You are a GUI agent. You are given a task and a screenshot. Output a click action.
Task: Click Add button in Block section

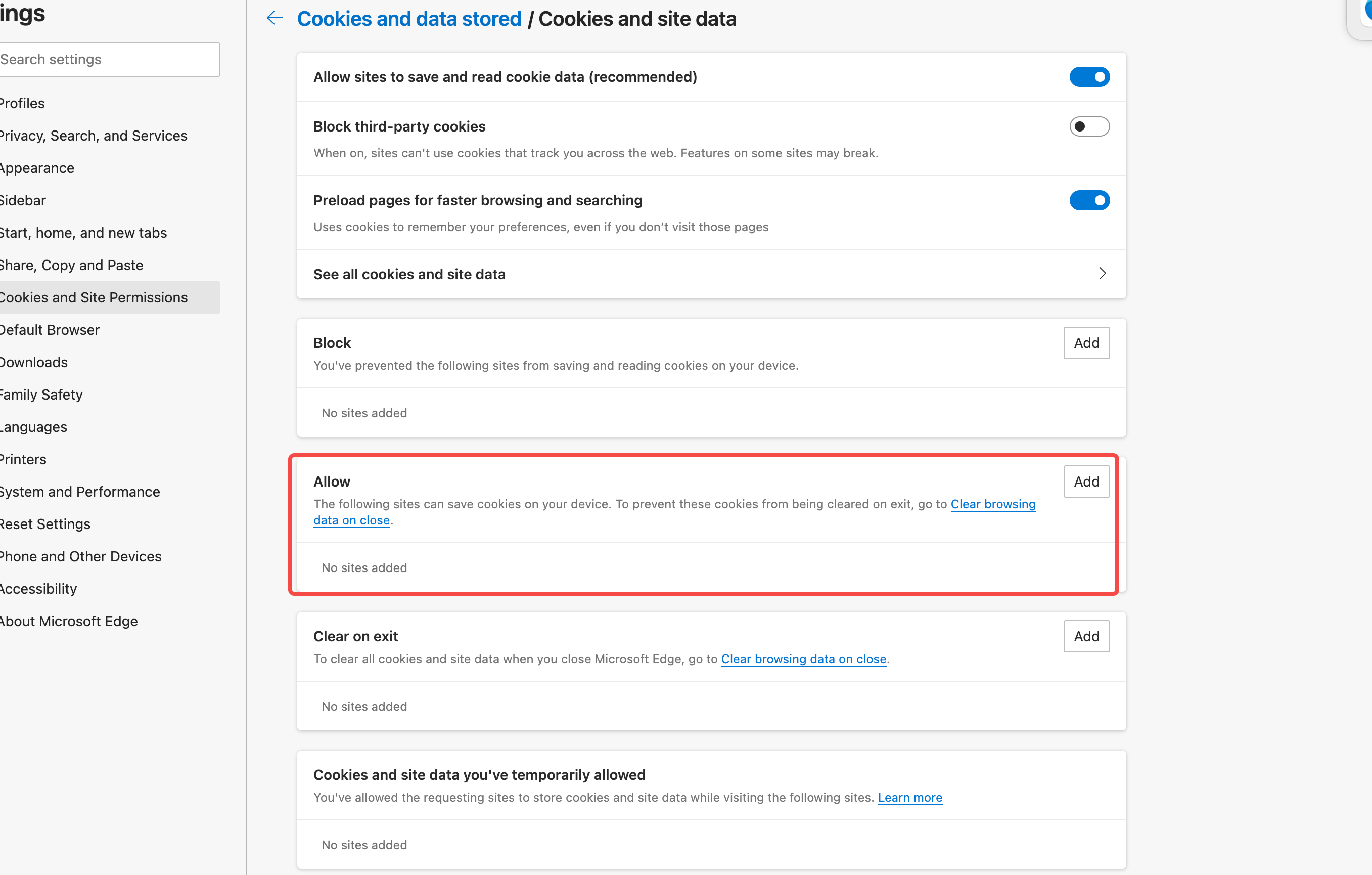tap(1086, 343)
